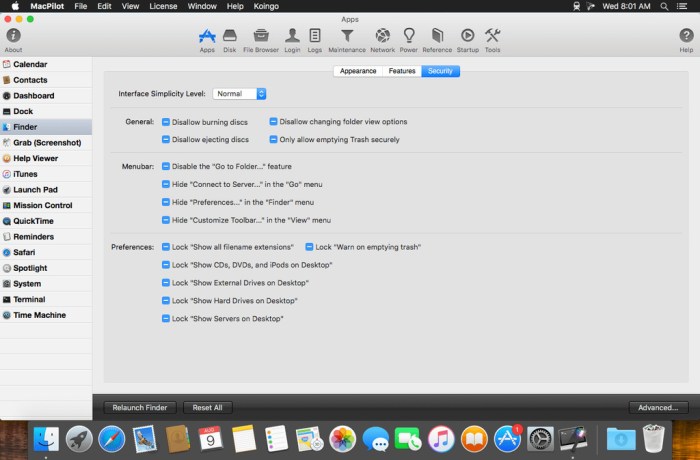Switch to the Features tab
The width and height of the screenshot is (700, 460).
(x=402, y=71)
